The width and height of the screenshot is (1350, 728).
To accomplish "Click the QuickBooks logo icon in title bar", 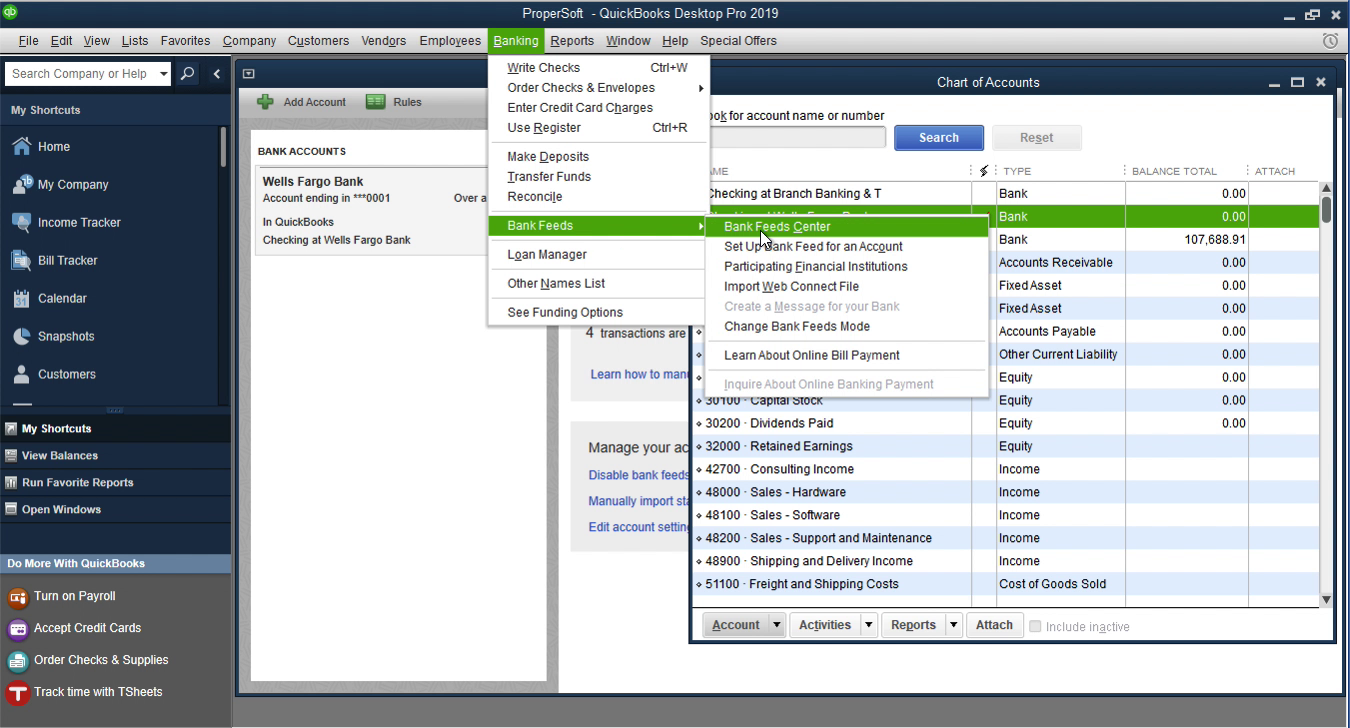I will (9, 13).
